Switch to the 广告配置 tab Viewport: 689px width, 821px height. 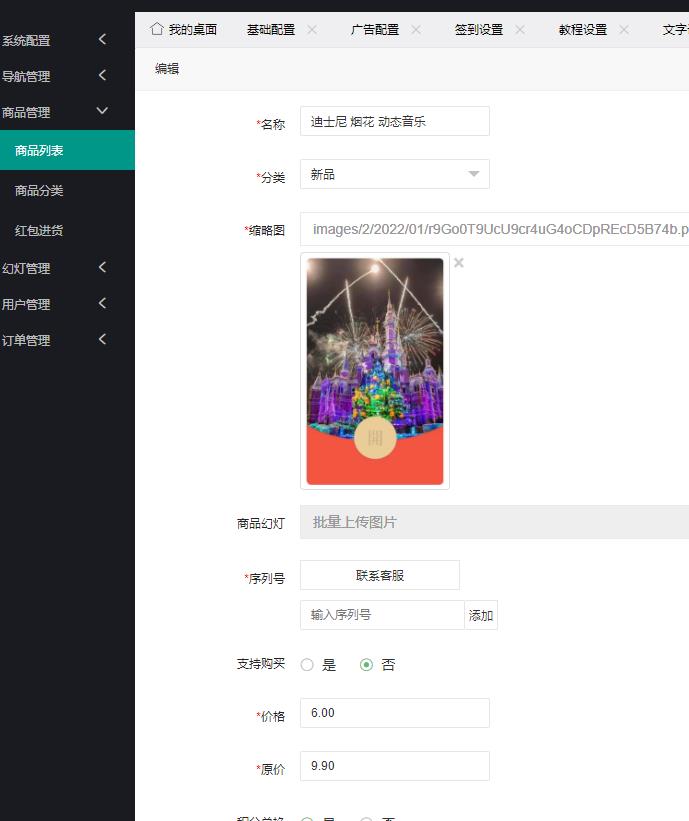pos(375,30)
